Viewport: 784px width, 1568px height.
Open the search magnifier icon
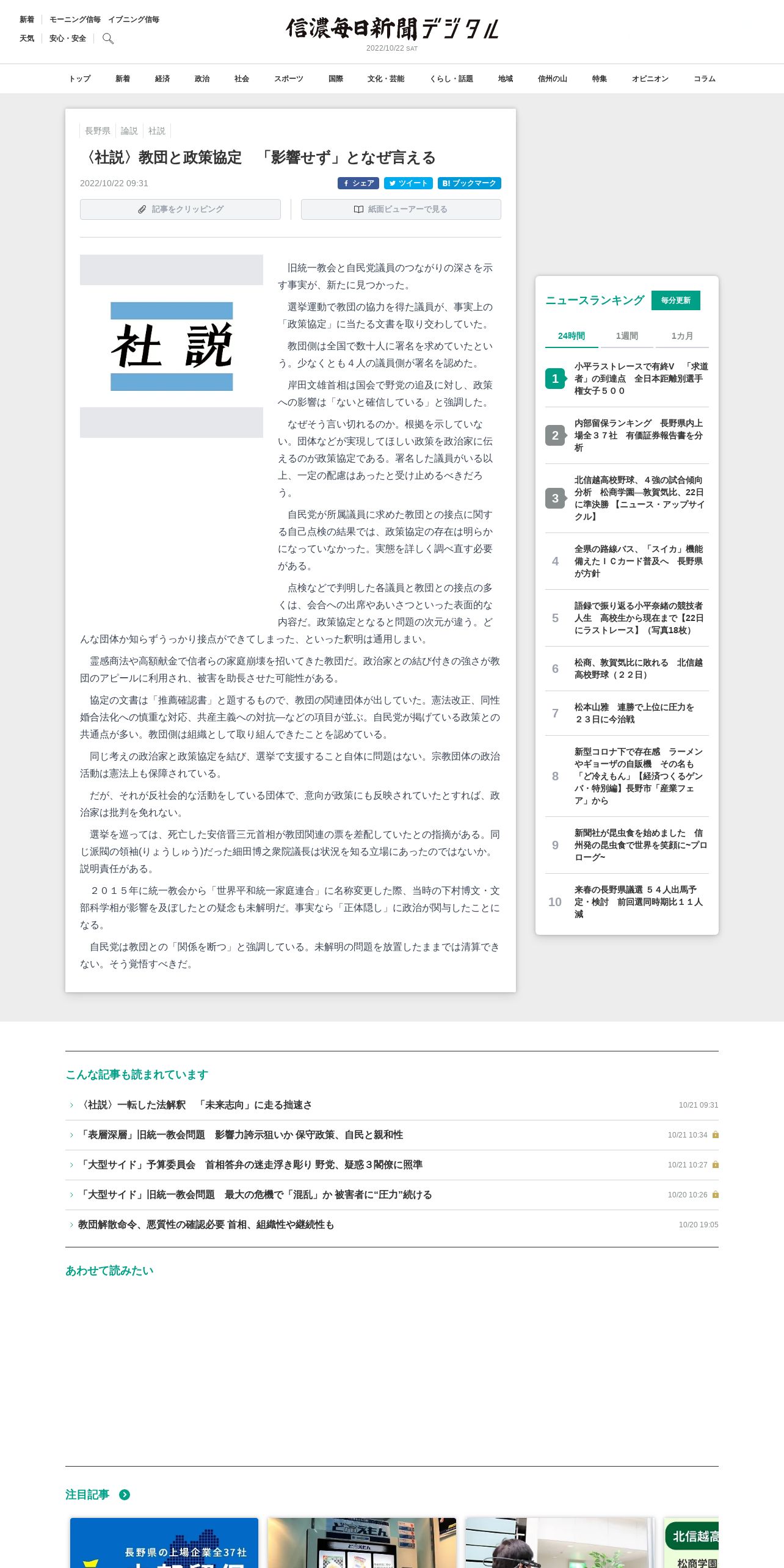[108, 38]
